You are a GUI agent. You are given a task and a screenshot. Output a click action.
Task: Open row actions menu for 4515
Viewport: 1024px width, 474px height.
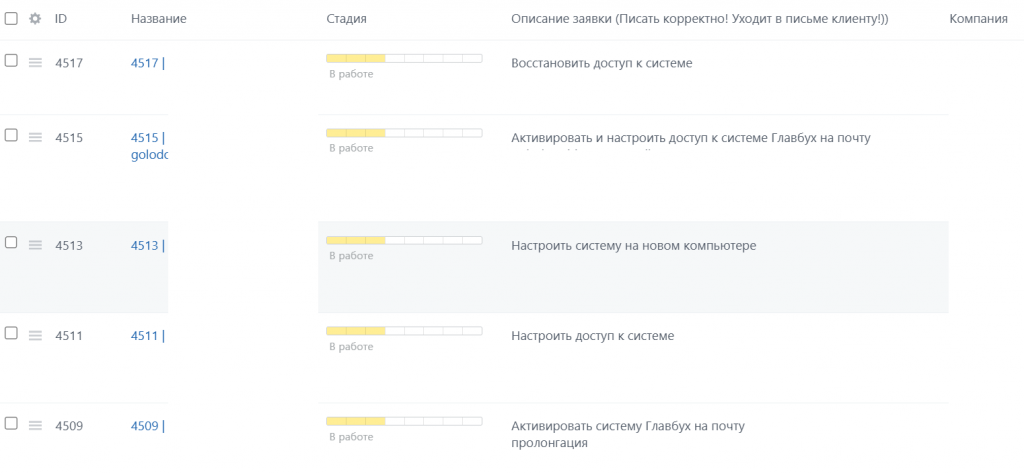(35, 137)
